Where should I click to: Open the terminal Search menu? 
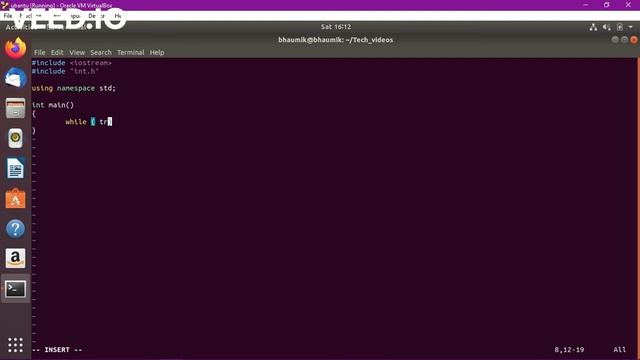[101, 53]
